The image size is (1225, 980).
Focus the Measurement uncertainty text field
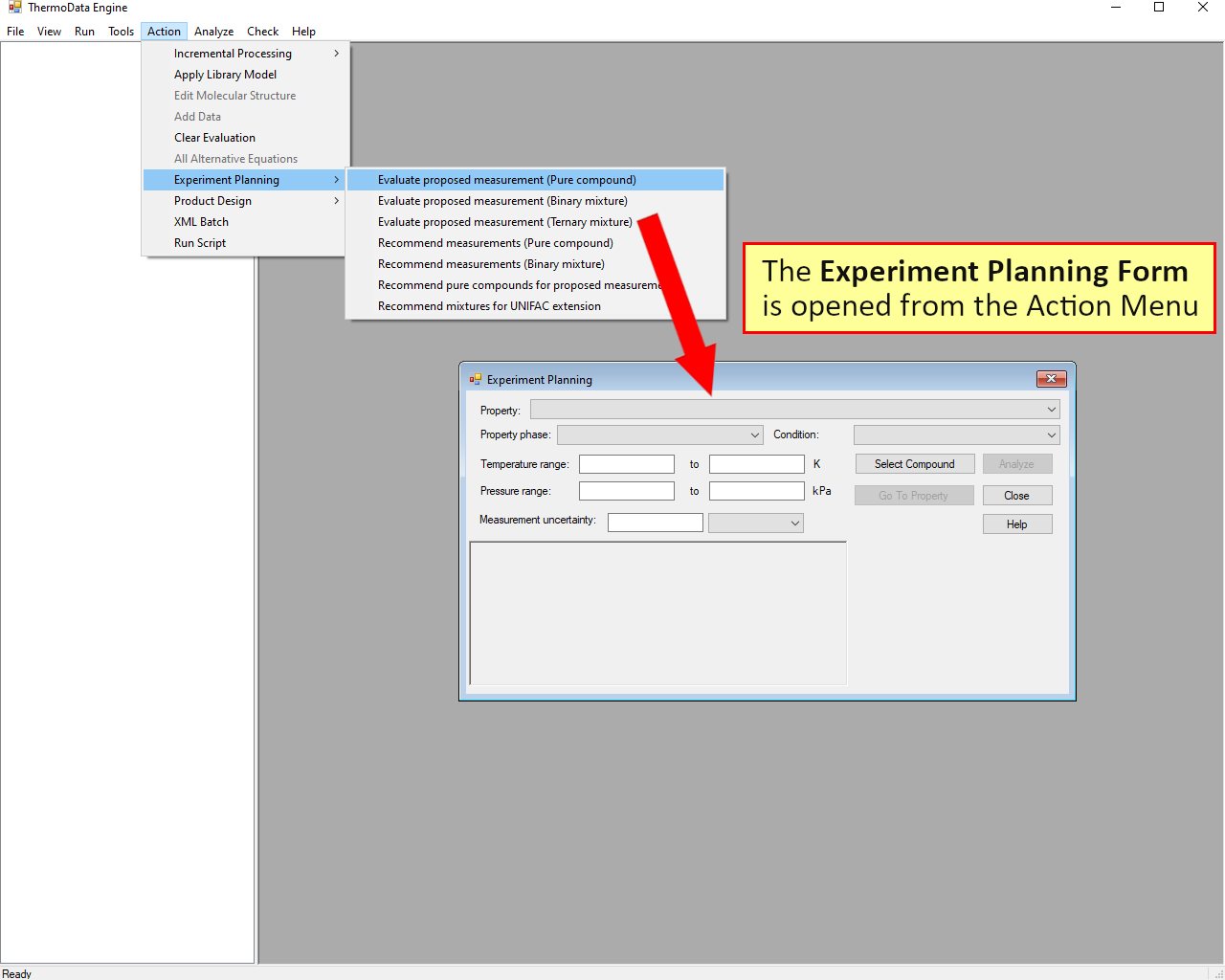pos(655,523)
